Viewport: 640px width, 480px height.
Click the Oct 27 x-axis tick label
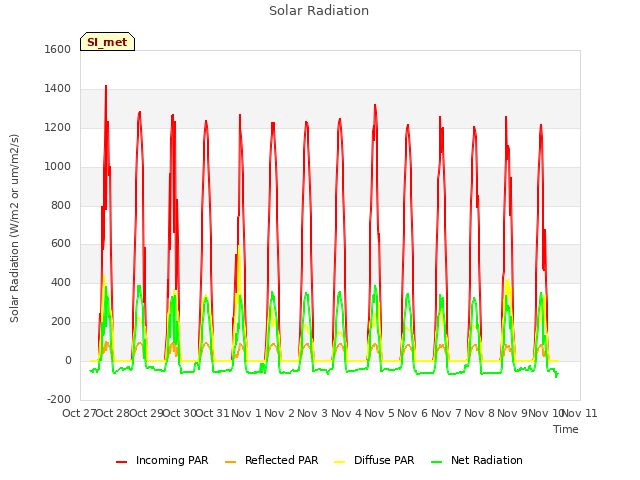pyautogui.click(x=79, y=413)
